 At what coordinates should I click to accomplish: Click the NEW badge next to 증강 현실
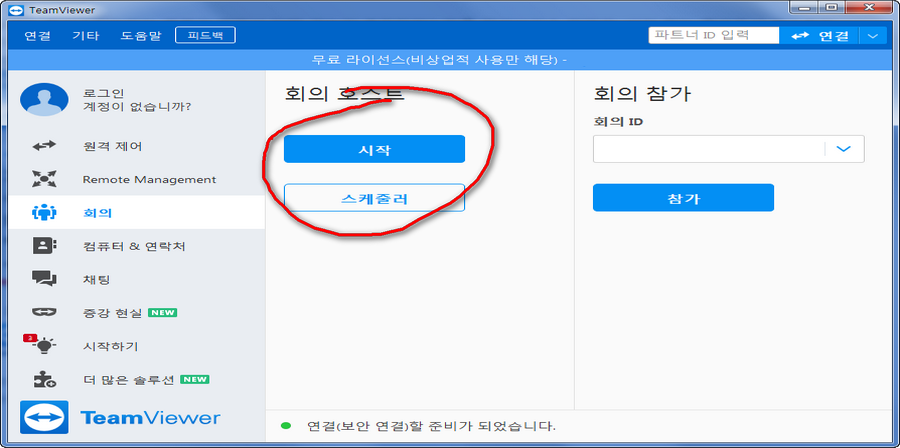pyautogui.click(x=162, y=313)
